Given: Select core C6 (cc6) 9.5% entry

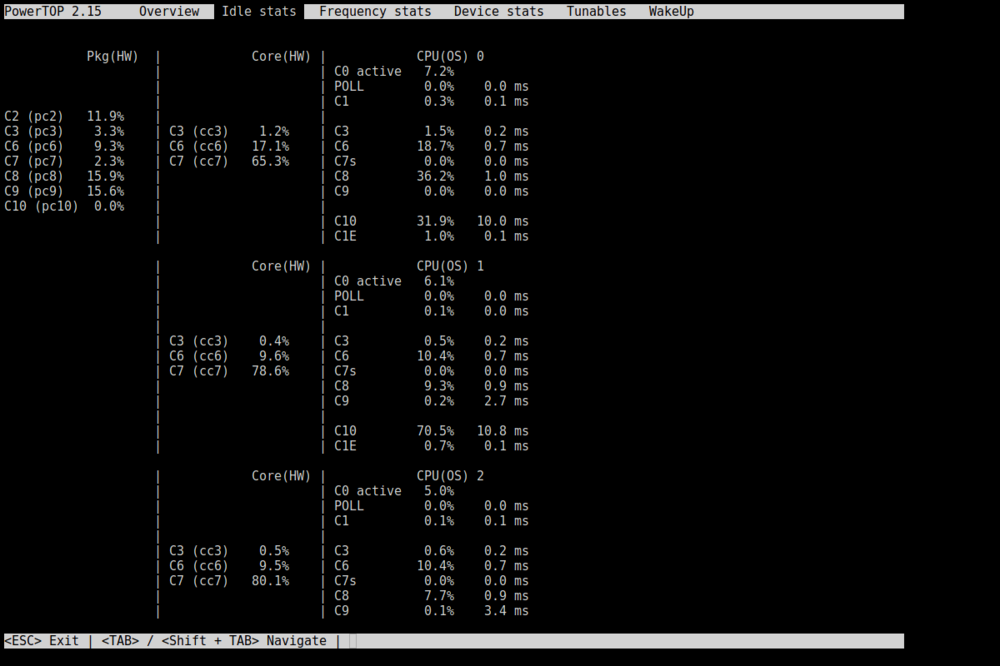Looking at the screenshot, I should pos(229,566).
